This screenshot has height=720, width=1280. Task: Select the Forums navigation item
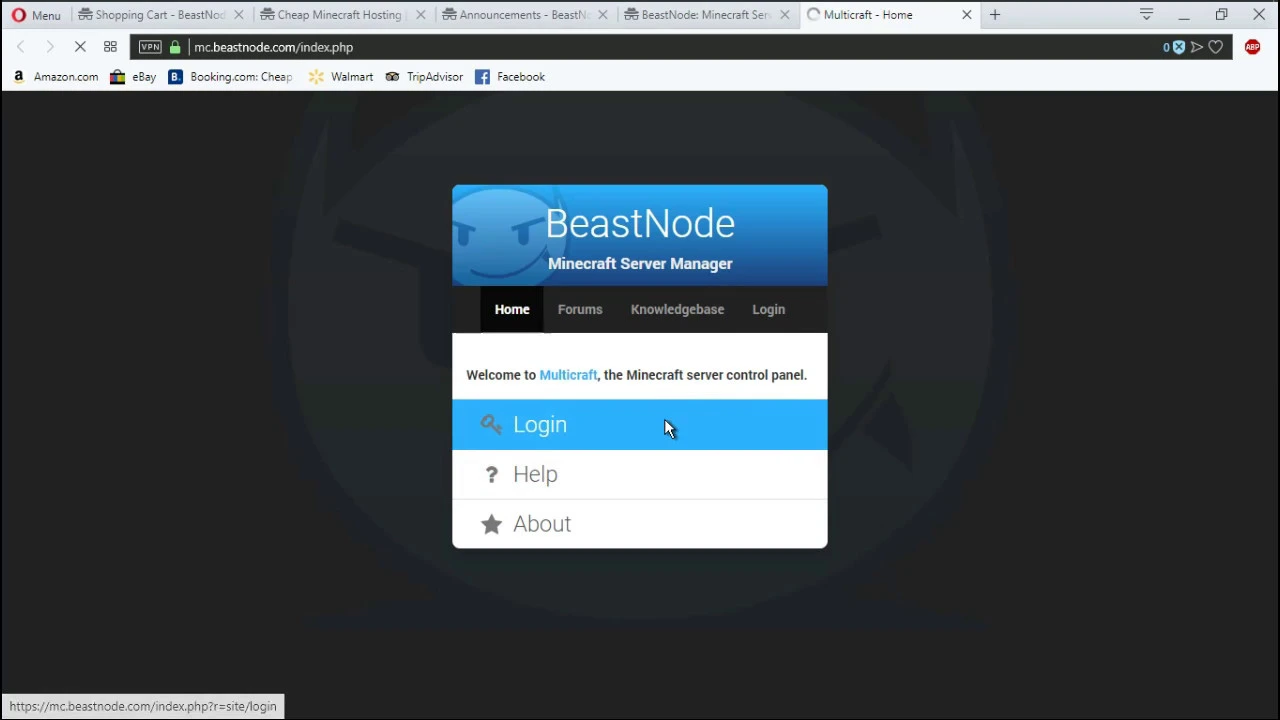[x=580, y=309]
